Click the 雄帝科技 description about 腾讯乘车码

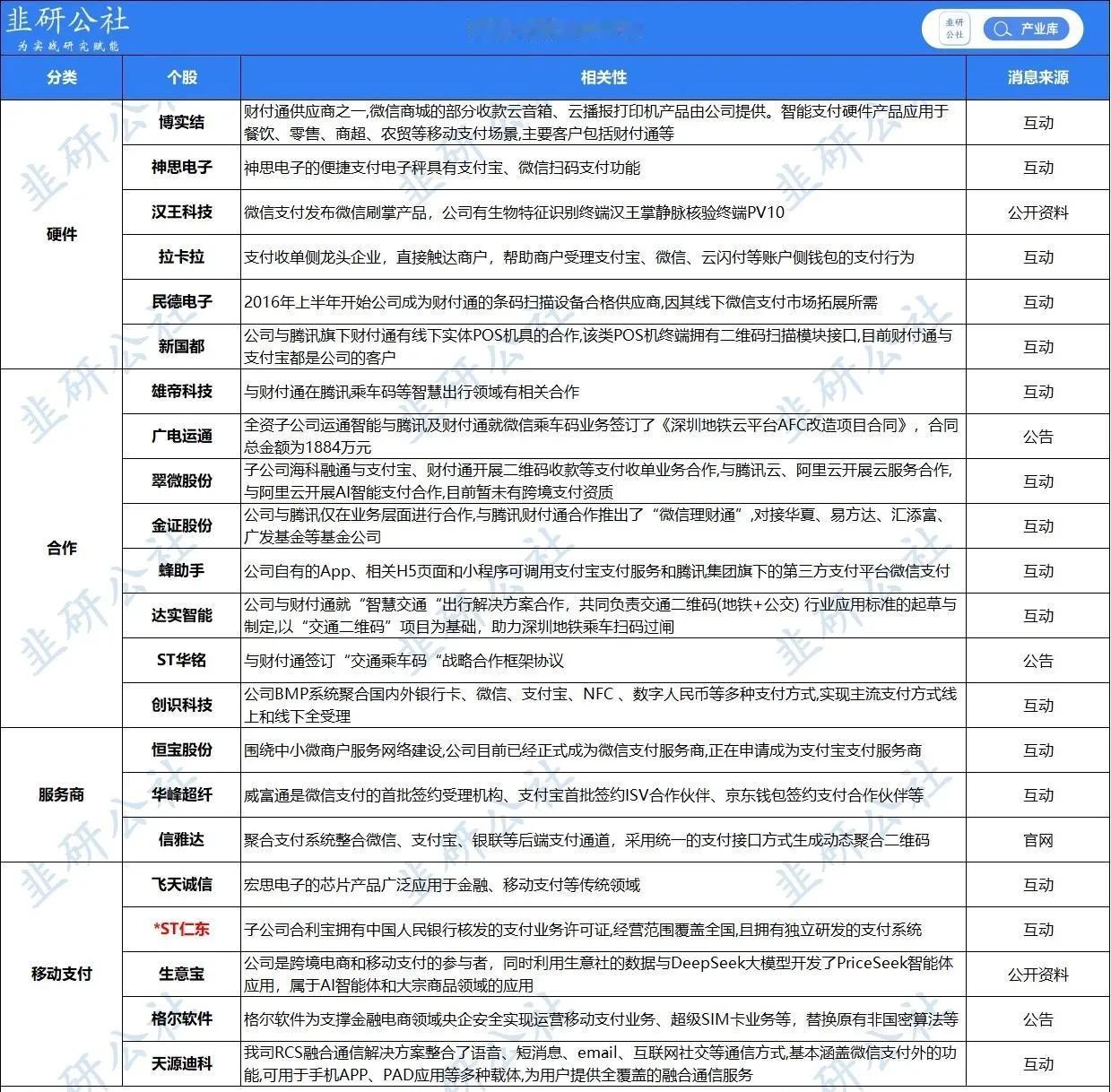pos(412,392)
